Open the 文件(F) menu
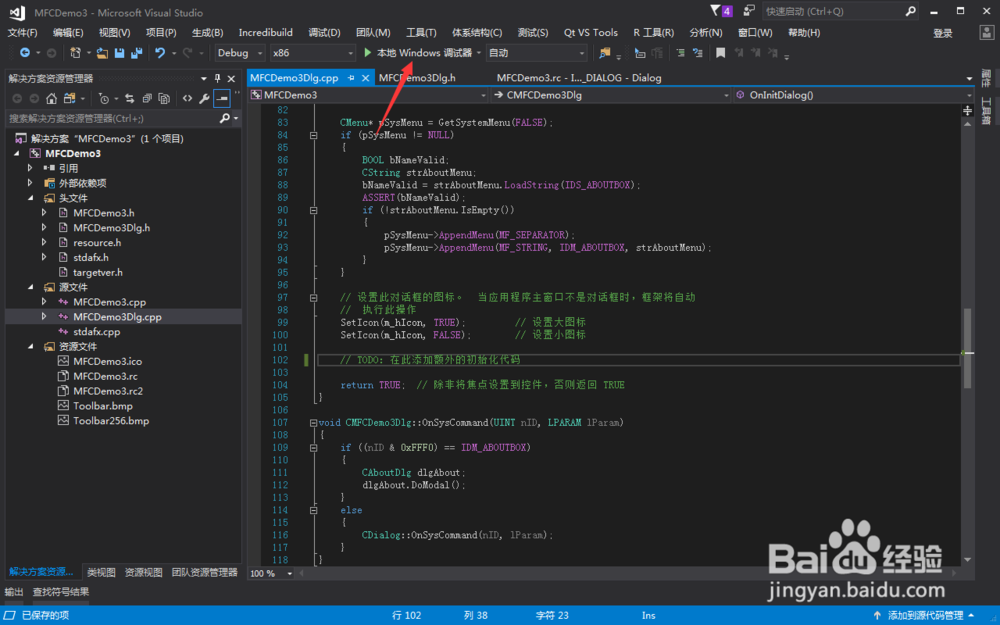Image resolution: width=1000 pixels, height=625 pixels. [x=22, y=33]
